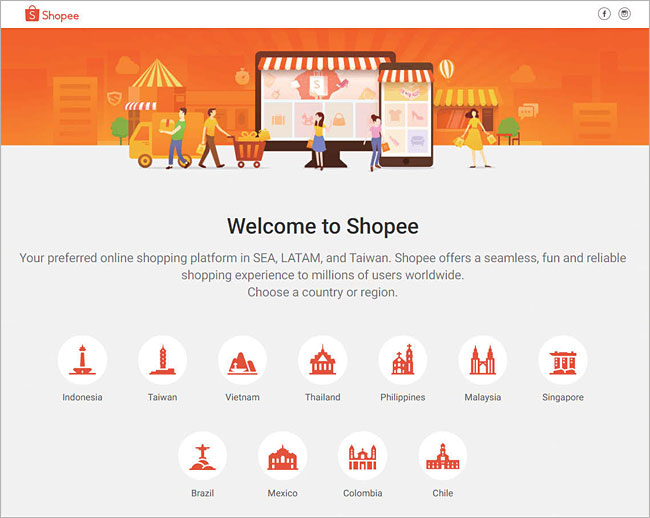The height and width of the screenshot is (518, 650).
Task: Pick the Malaysia twin towers icon
Action: 483,360
